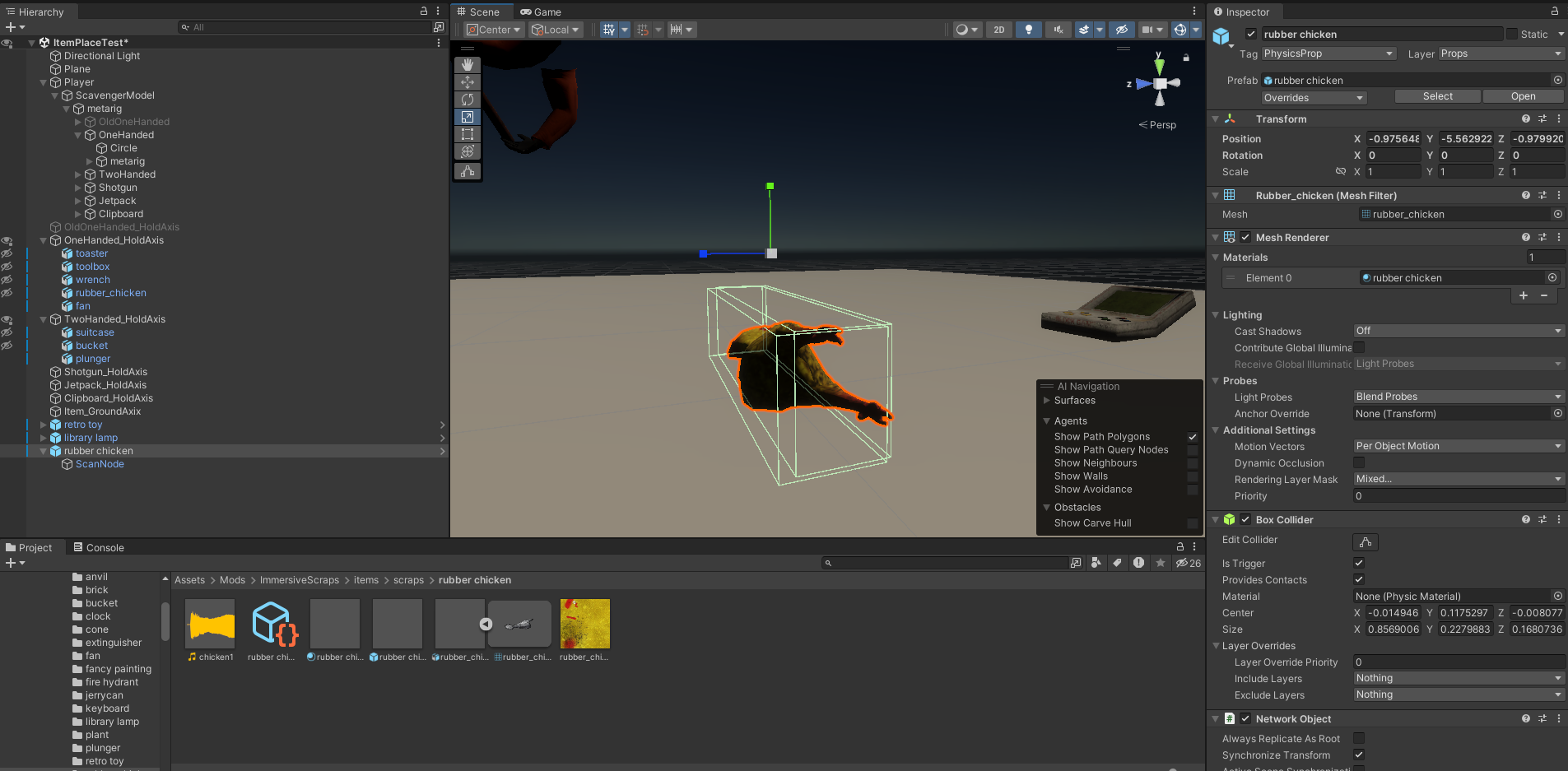Open the Console tab
The height and width of the screenshot is (771, 1568).
coord(99,548)
